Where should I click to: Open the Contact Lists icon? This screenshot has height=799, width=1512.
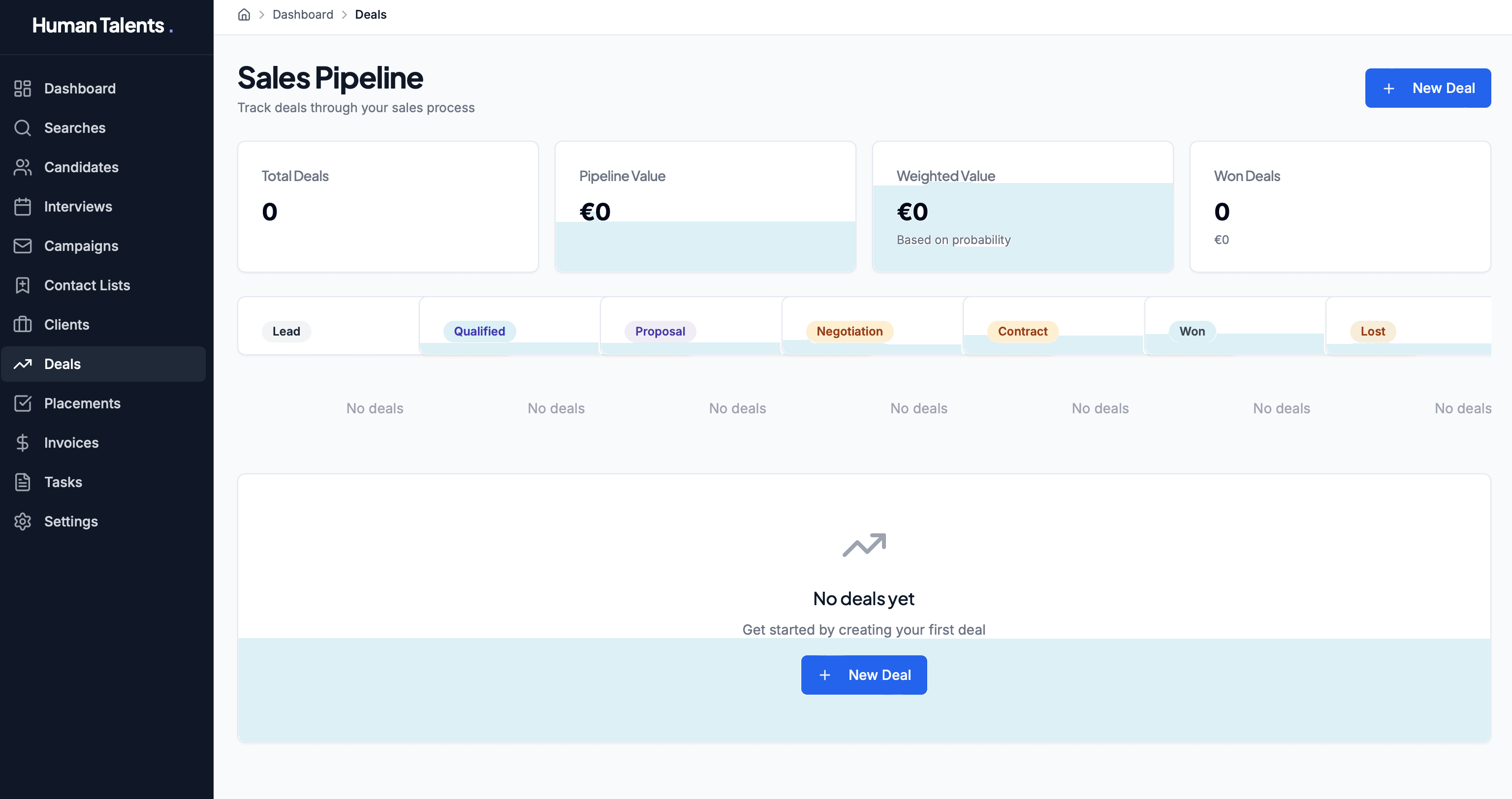(x=23, y=285)
